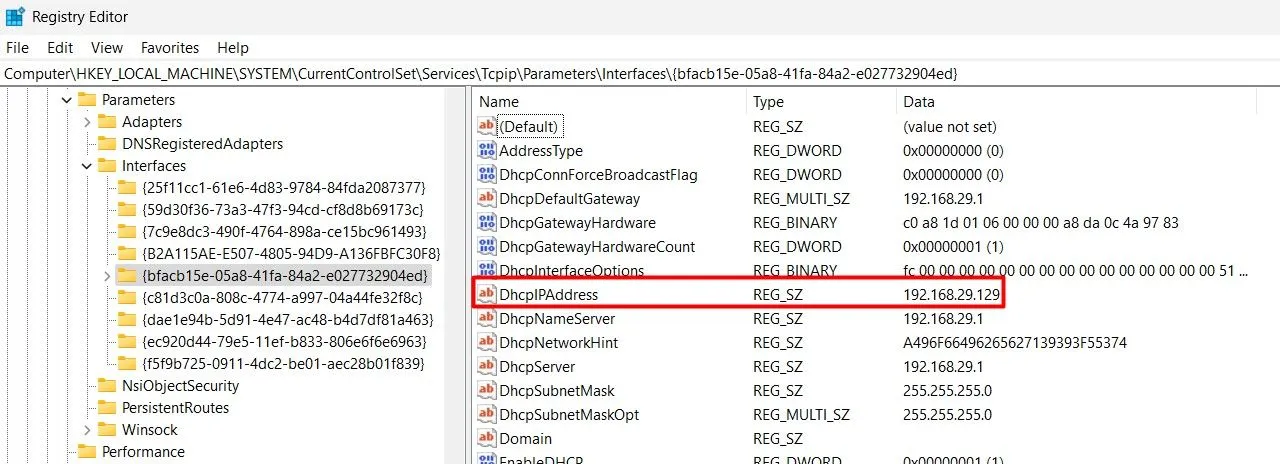This screenshot has width=1280, height=464.
Task: Click the DWORD icon next to AddressType
Action: click(487, 150)
